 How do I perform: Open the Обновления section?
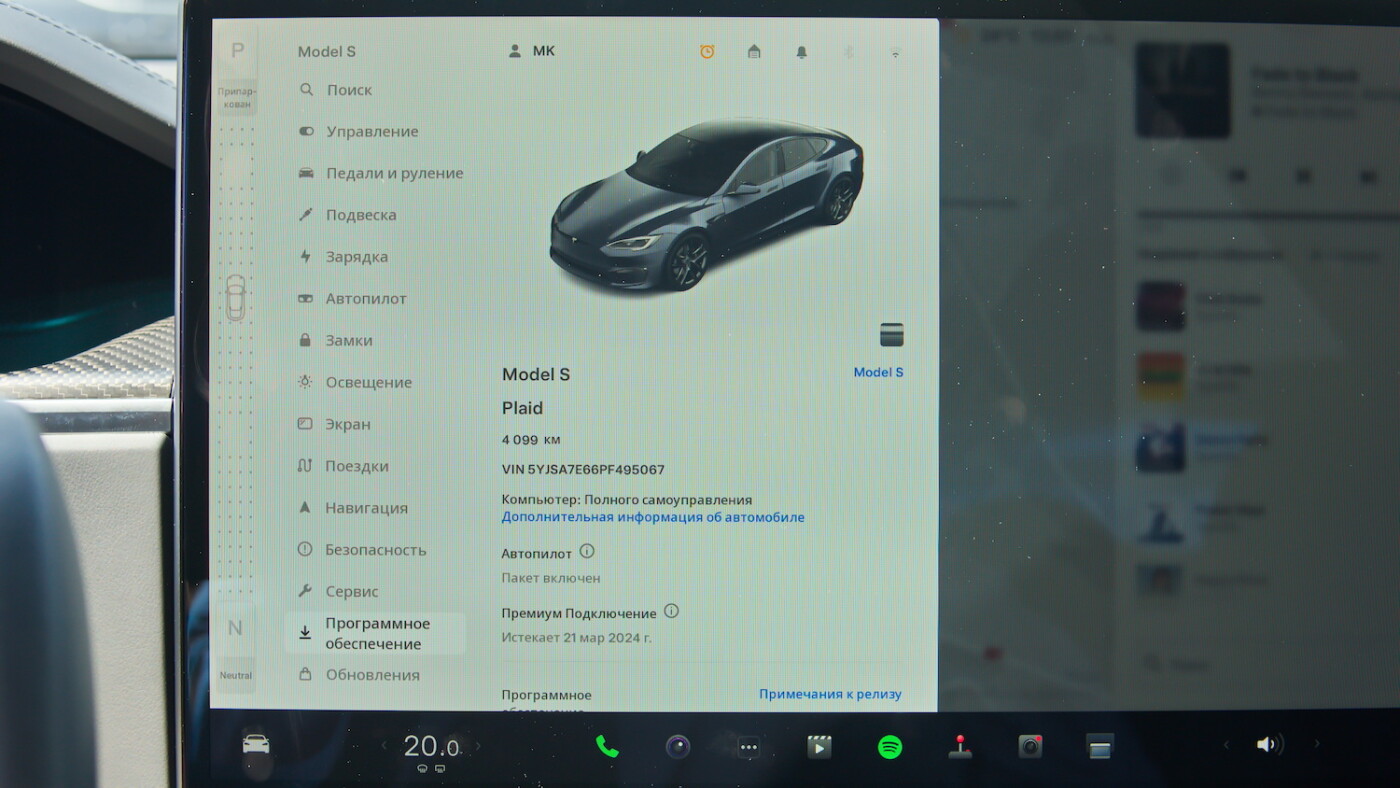click(359, 675)
